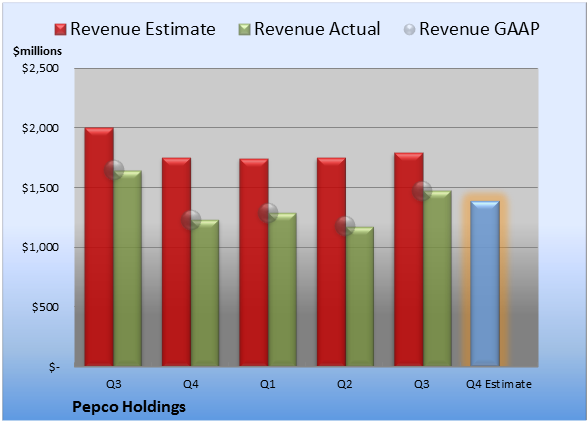Click the "Q1" x-axis label
Image resolution: width=588 pixels, height=422 pixels.
[x=267, y=384]
